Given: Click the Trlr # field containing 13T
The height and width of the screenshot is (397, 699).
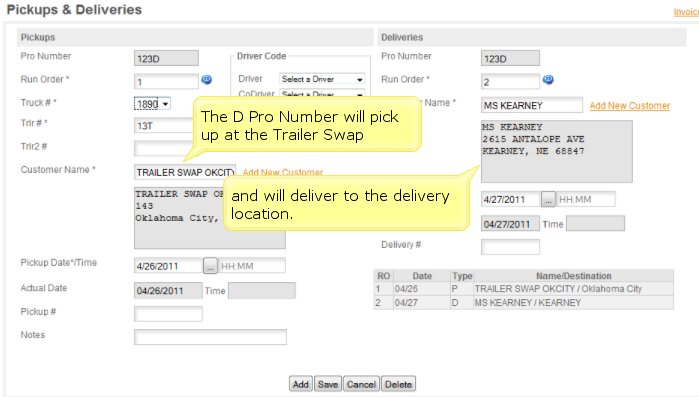Looking at the screenshot, I should 164,126.
